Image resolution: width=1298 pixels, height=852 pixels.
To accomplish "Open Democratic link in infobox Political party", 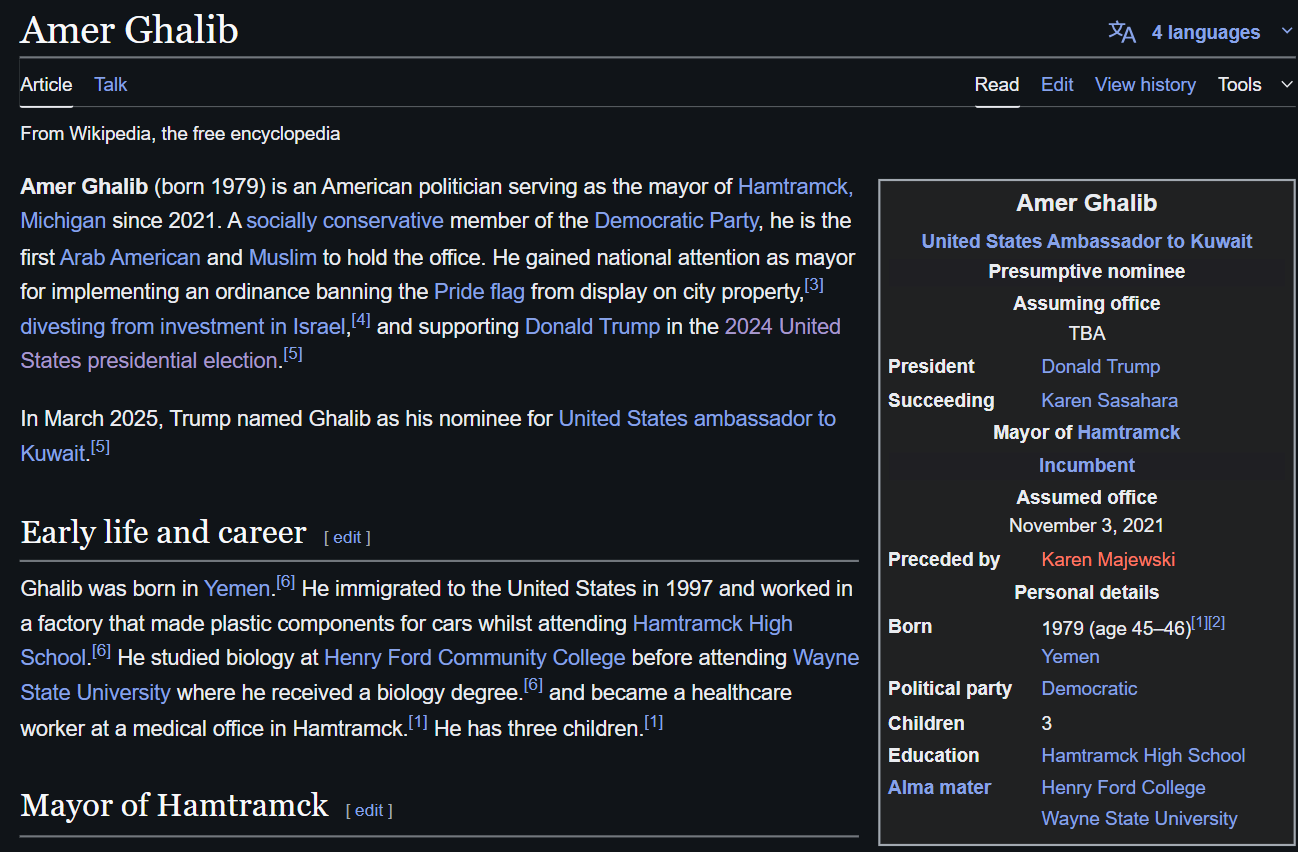I will (1089, 688).
